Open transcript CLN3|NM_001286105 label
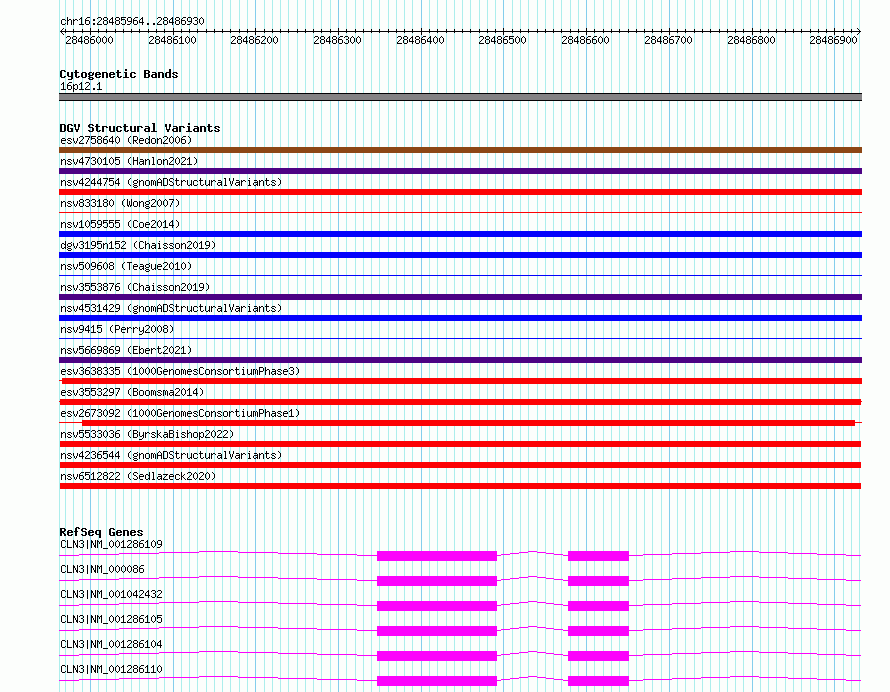This screenshot has height=692, width=890. 111,619
